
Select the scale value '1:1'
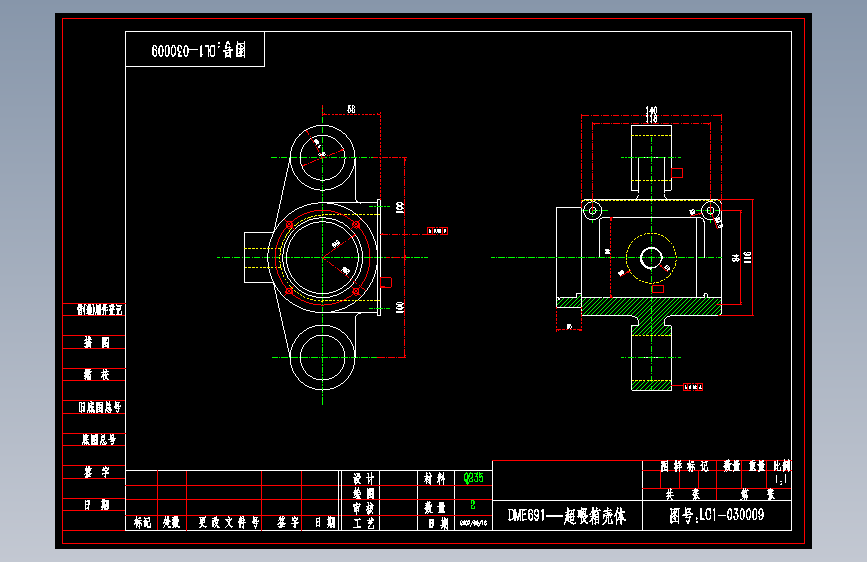coord(781,480)
